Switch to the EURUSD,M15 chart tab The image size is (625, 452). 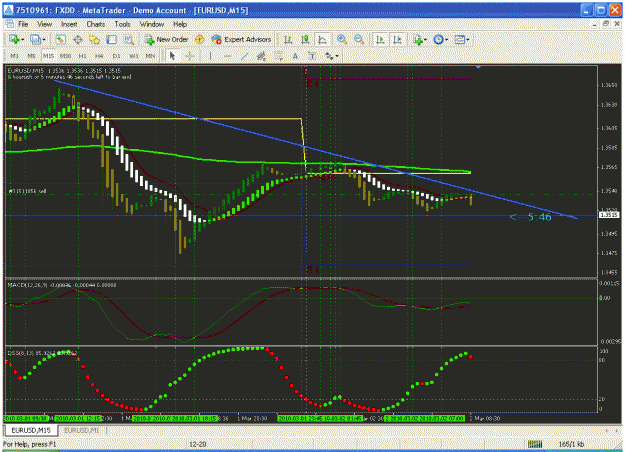(31, 430)
